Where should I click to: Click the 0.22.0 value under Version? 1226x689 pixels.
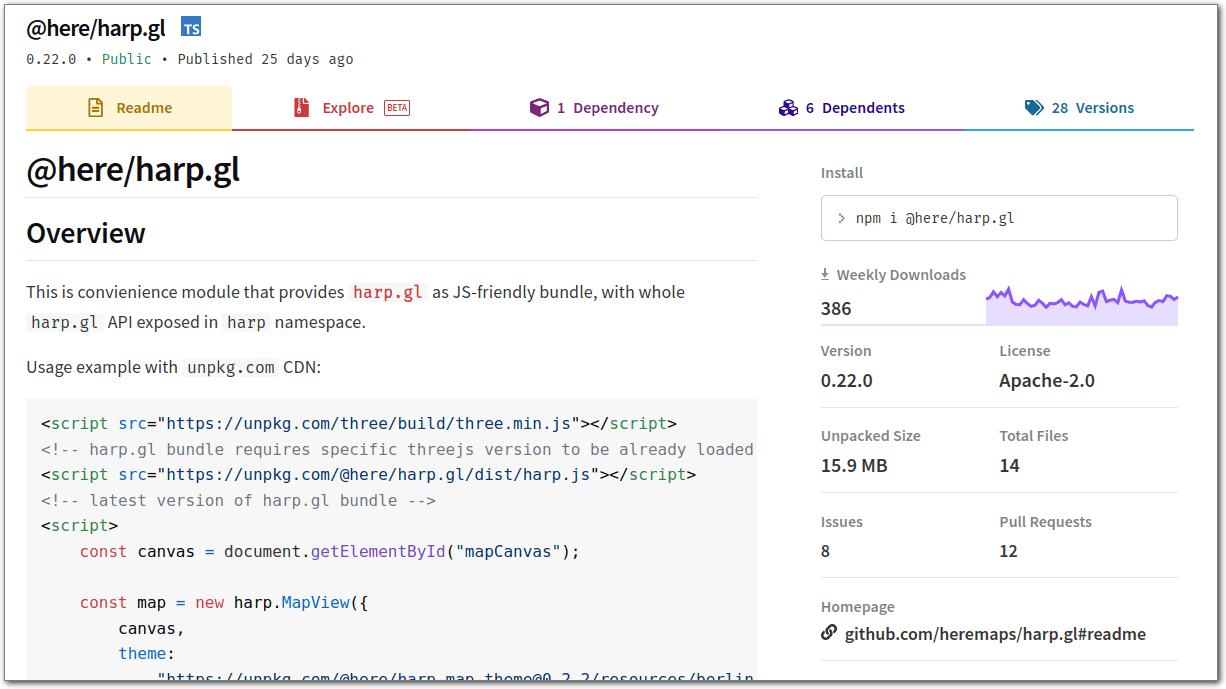click(846, 381)
